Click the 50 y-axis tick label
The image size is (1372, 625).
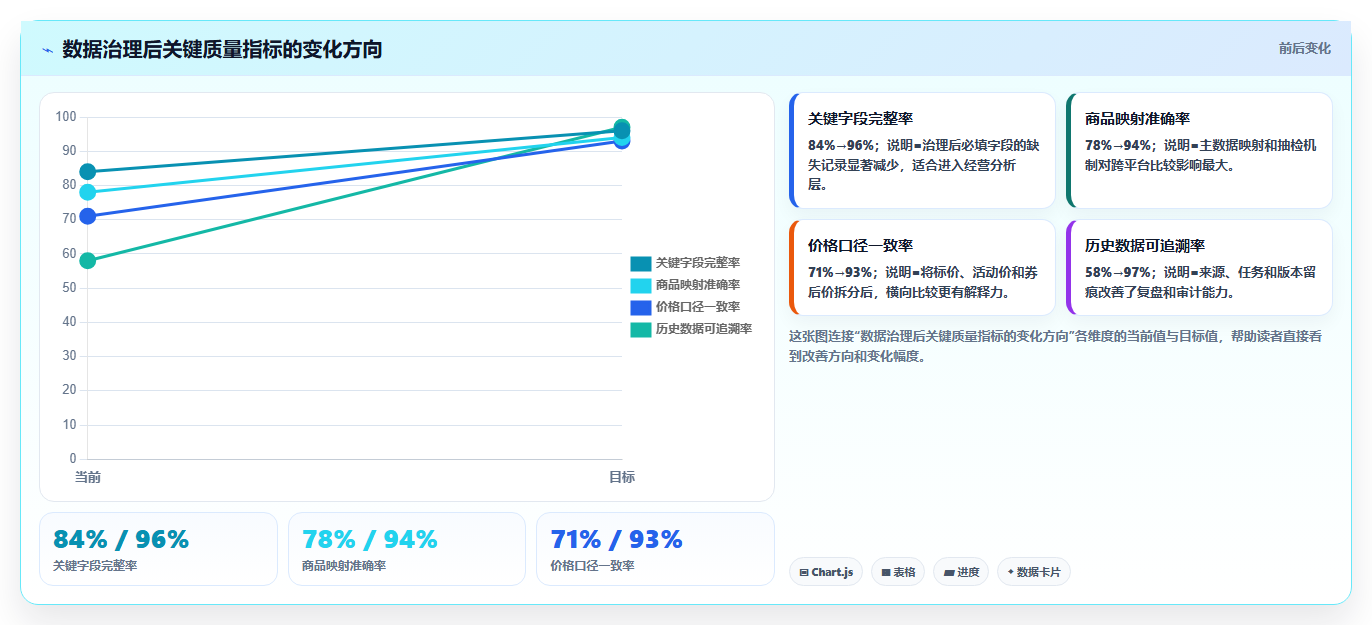pos(69,288)
